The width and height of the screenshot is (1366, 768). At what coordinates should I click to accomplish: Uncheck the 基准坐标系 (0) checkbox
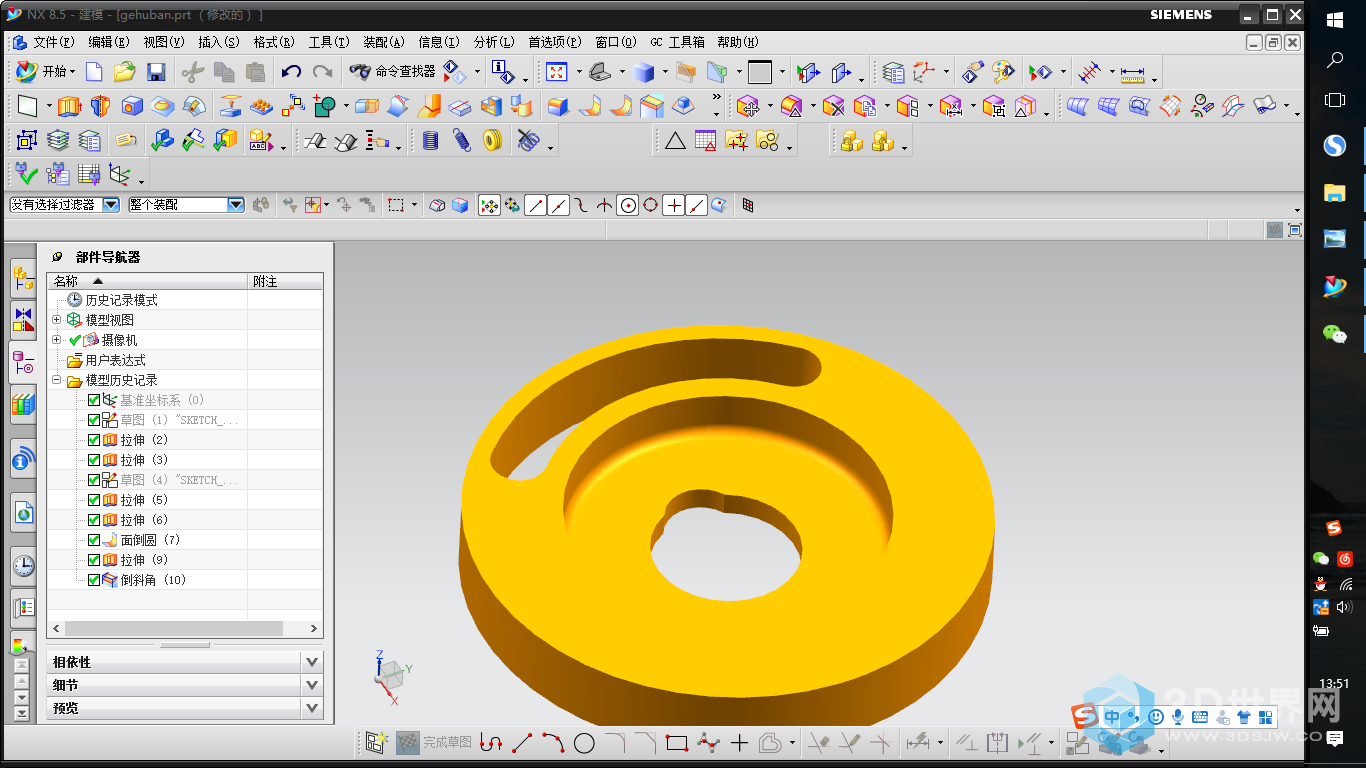click(94, 400)
